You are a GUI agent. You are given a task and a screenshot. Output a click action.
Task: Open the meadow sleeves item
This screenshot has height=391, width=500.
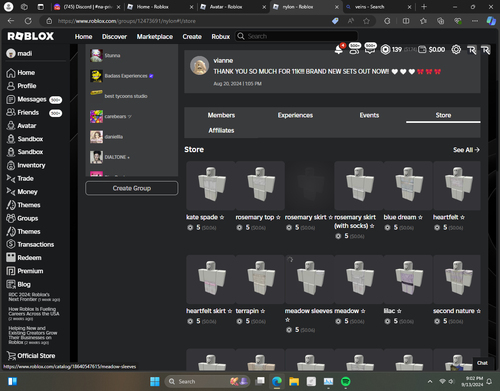tap(309, 294)
